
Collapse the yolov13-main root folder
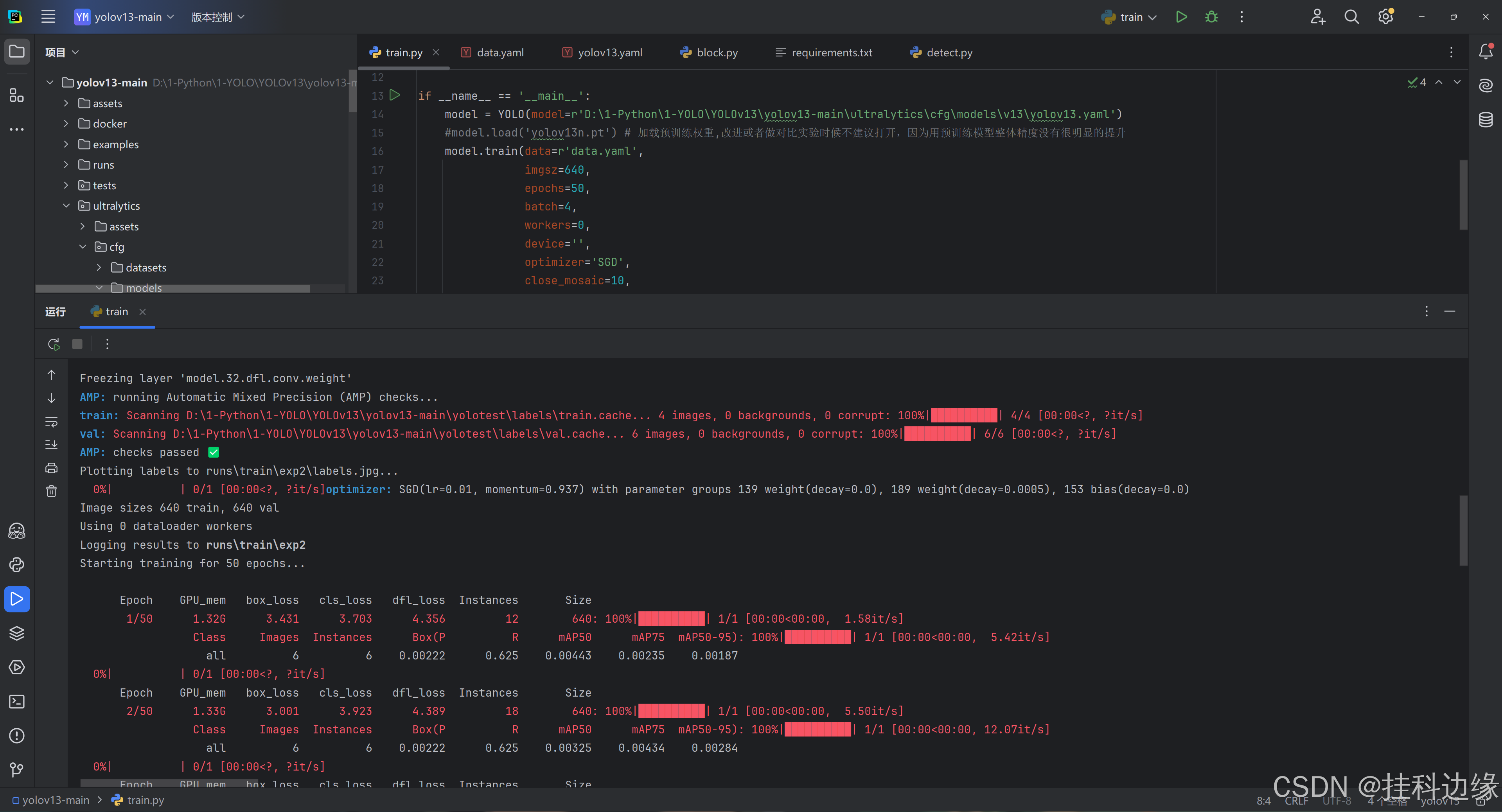(x=50, y=83)
